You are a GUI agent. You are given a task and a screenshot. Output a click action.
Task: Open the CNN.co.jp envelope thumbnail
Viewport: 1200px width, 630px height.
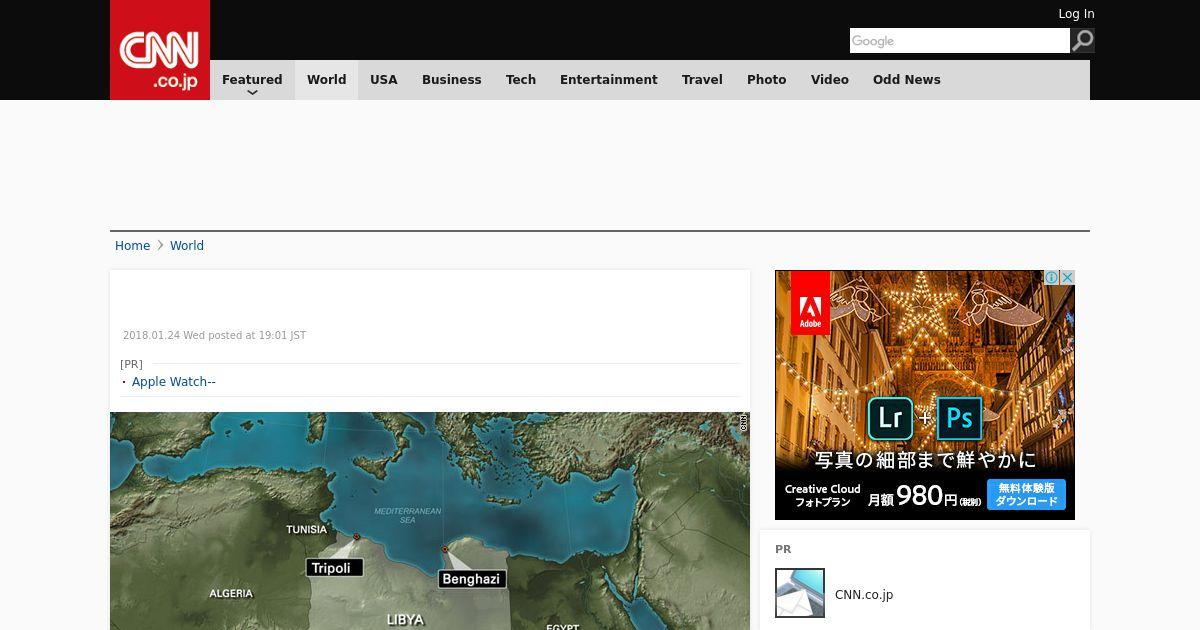800,593
